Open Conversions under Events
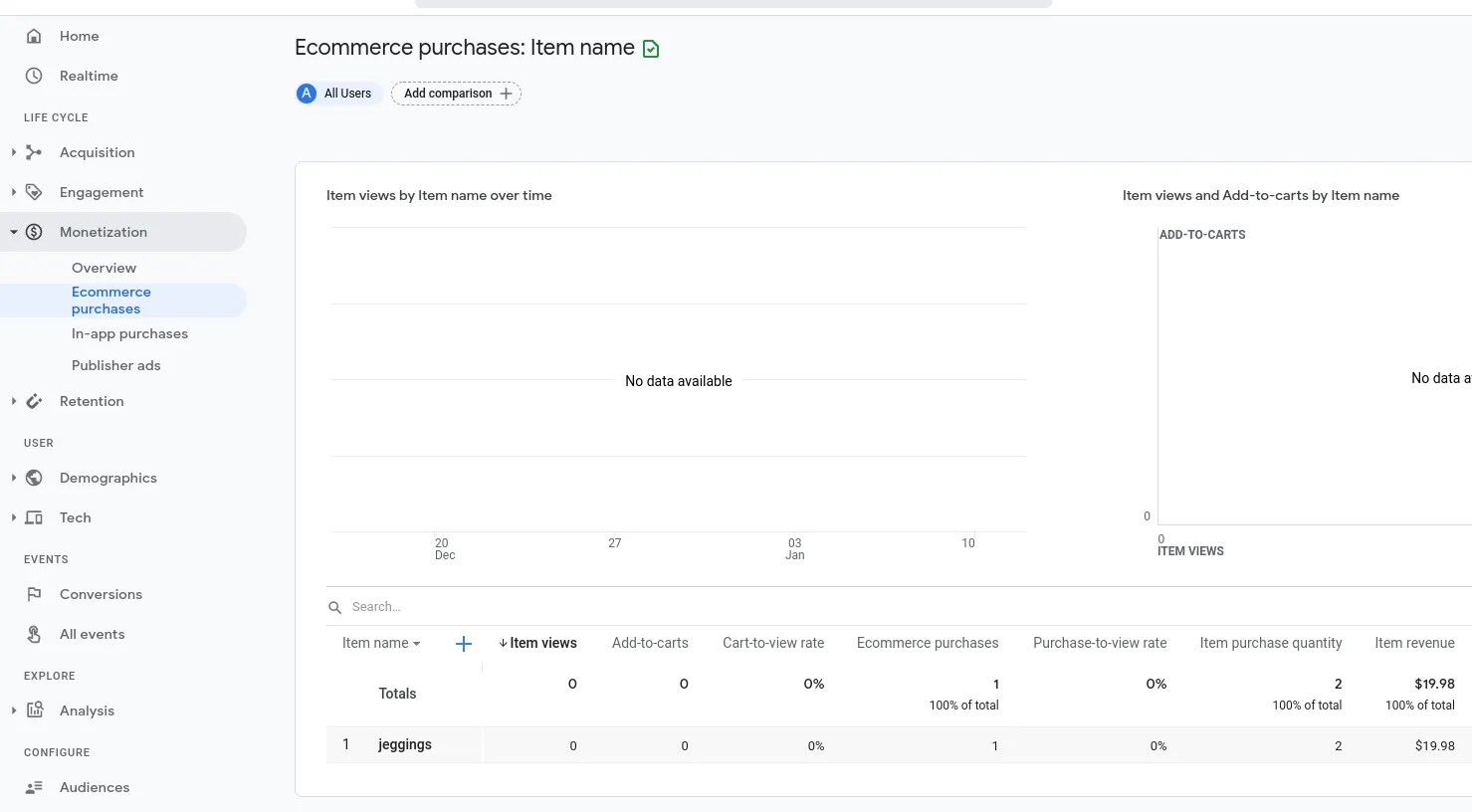 pyautogui.click(x=101, y=594)
